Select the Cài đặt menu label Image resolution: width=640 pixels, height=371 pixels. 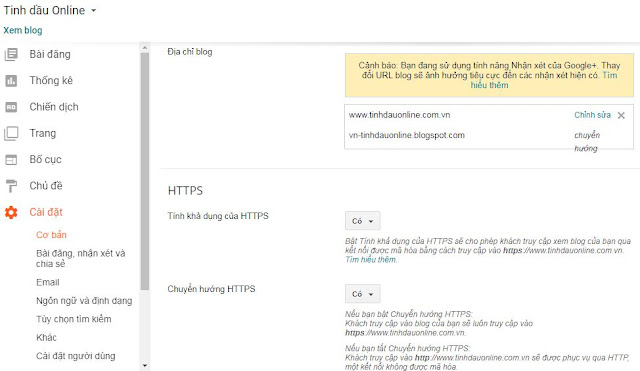pos(46,212)
